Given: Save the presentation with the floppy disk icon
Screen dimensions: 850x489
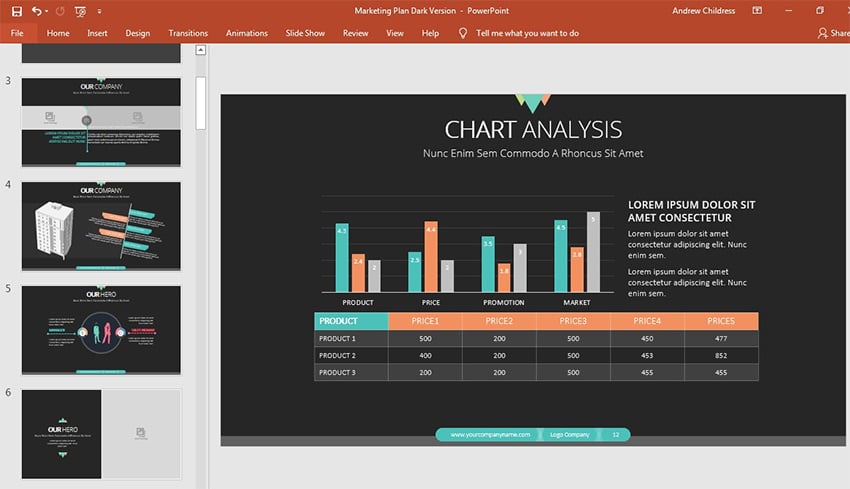Looking at the screenshot, I should click(x=17, y=11).
